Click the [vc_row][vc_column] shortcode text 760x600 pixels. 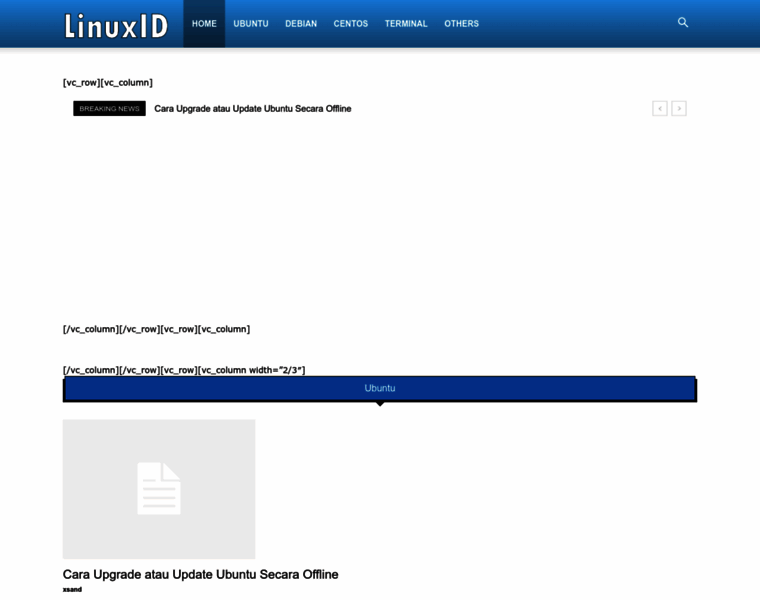tap(108, 82)
